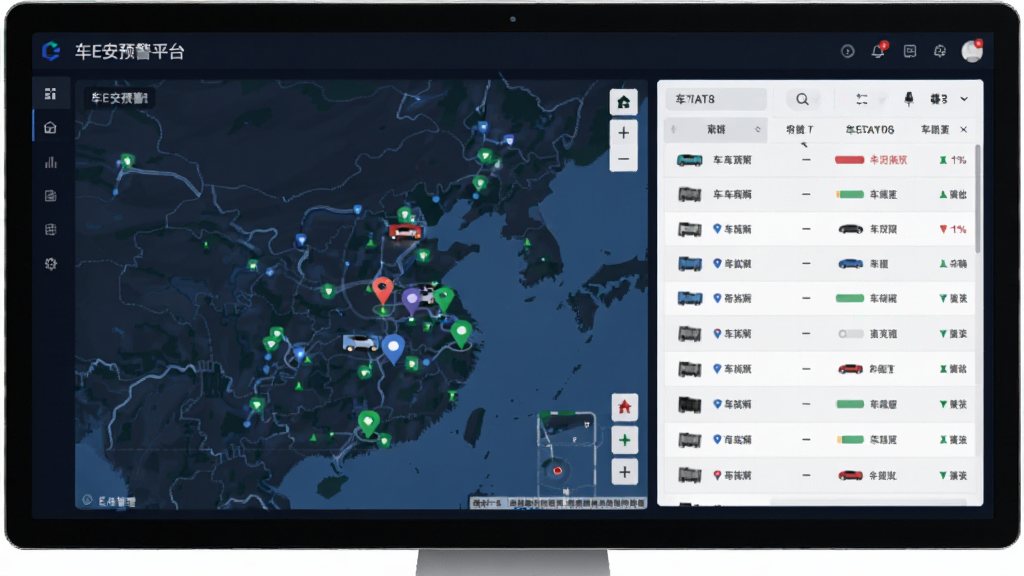Open the settings gear in the left sidebar
Viewport: 1024px width, 576px height.
click(50, 264)
